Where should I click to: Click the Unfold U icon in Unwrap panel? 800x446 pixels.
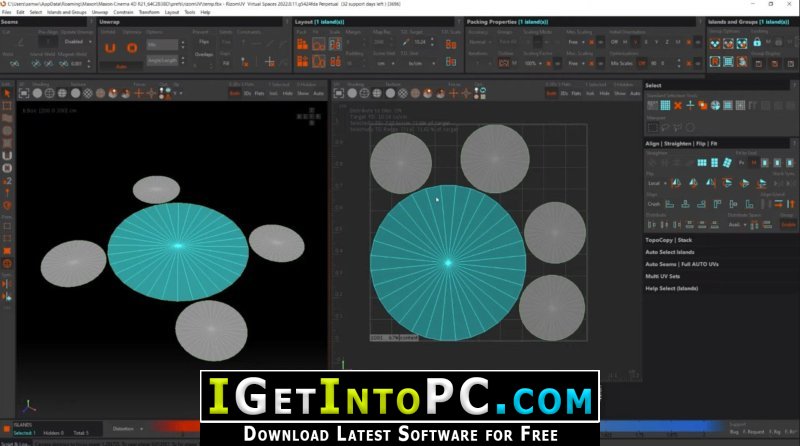(110, 48)
